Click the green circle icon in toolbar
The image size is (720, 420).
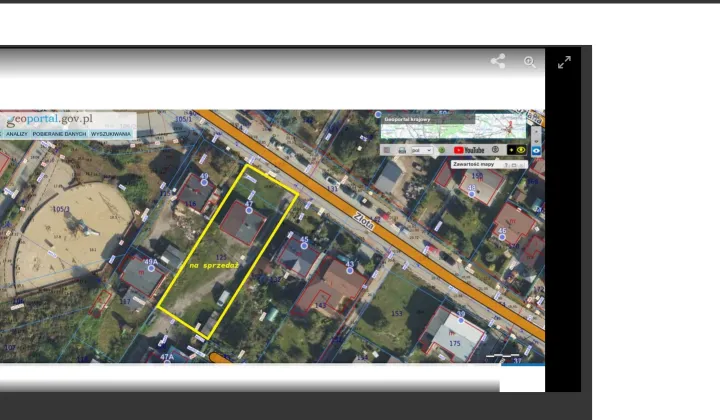coord(442,150)
